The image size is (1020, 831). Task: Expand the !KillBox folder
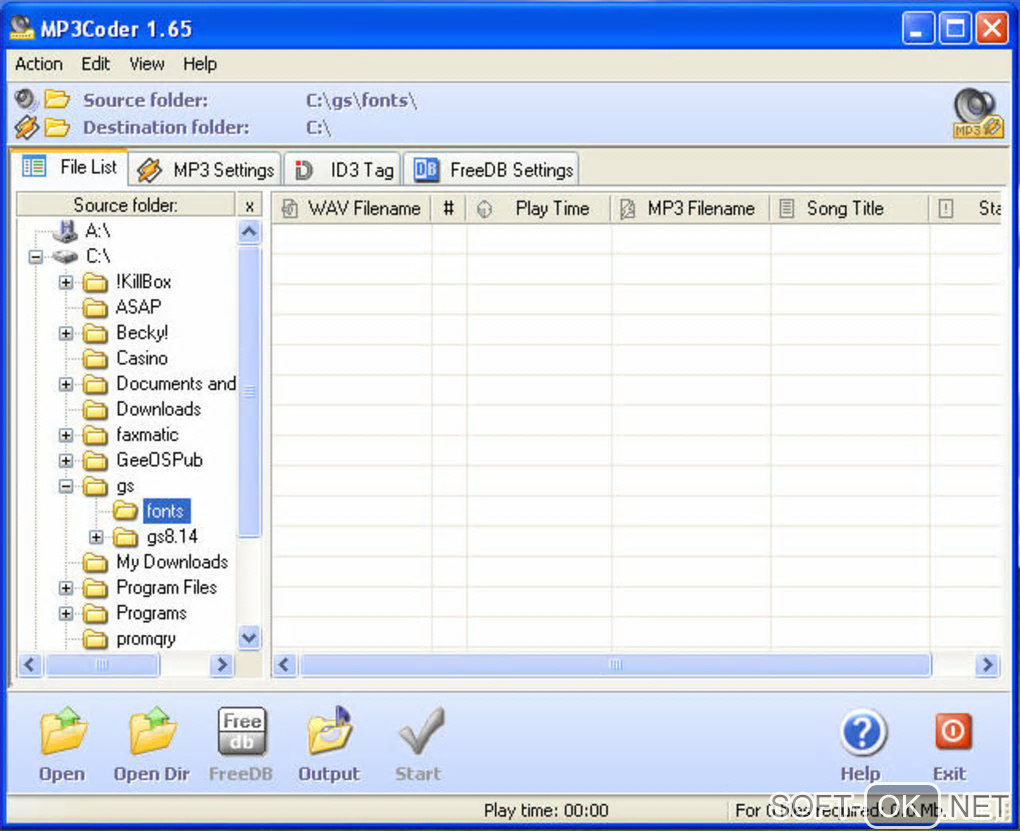pos(66,282)
